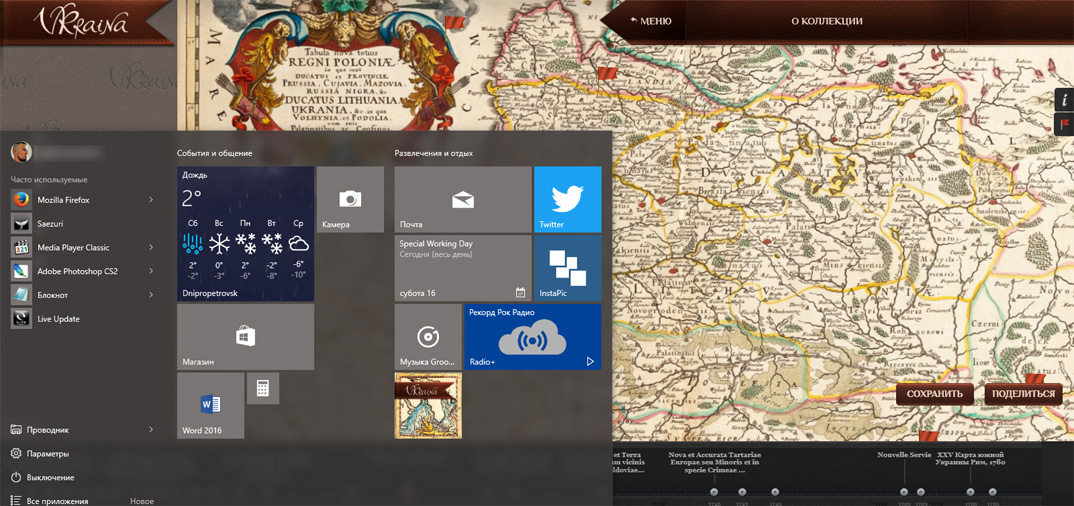Play Radio+ using the tile's play arrow
The height and width of the screenshot is (506, 1074).
[x=590, y=361]
